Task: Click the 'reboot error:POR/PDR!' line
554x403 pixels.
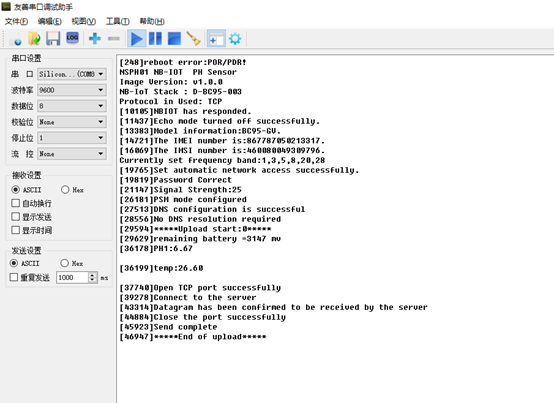Action: coord(183,62)
